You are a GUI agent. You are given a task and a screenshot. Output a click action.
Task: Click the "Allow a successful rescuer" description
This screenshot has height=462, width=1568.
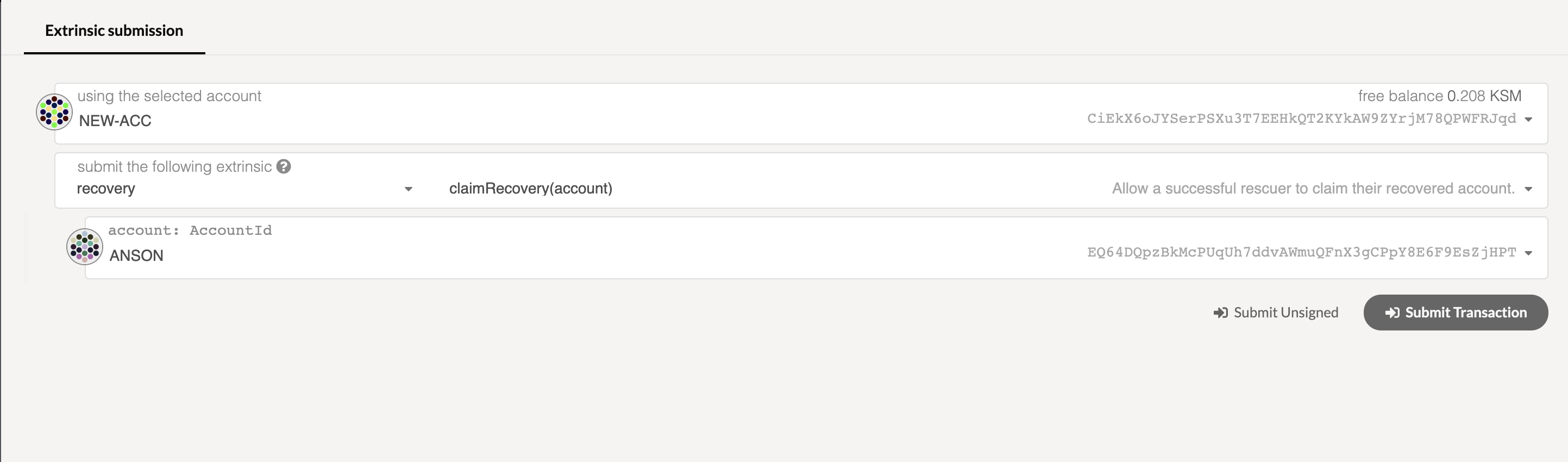(1313, 189)
